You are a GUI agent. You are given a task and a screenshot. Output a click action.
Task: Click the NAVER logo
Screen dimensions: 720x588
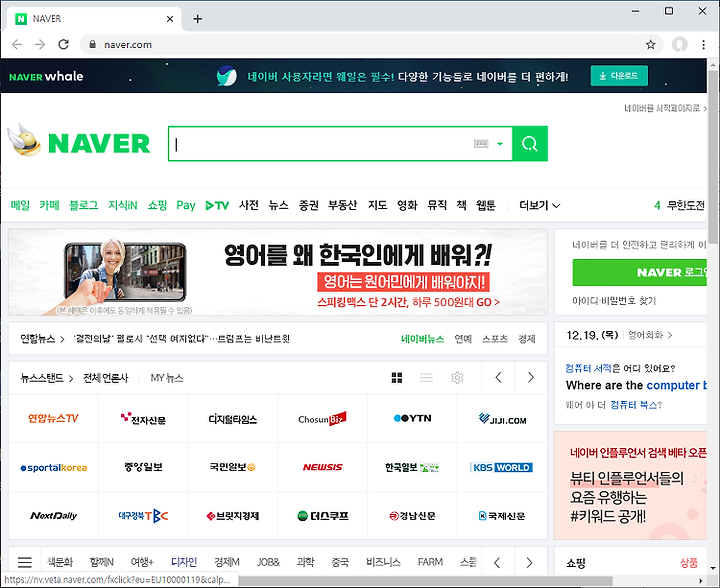(x=99, y=143)
